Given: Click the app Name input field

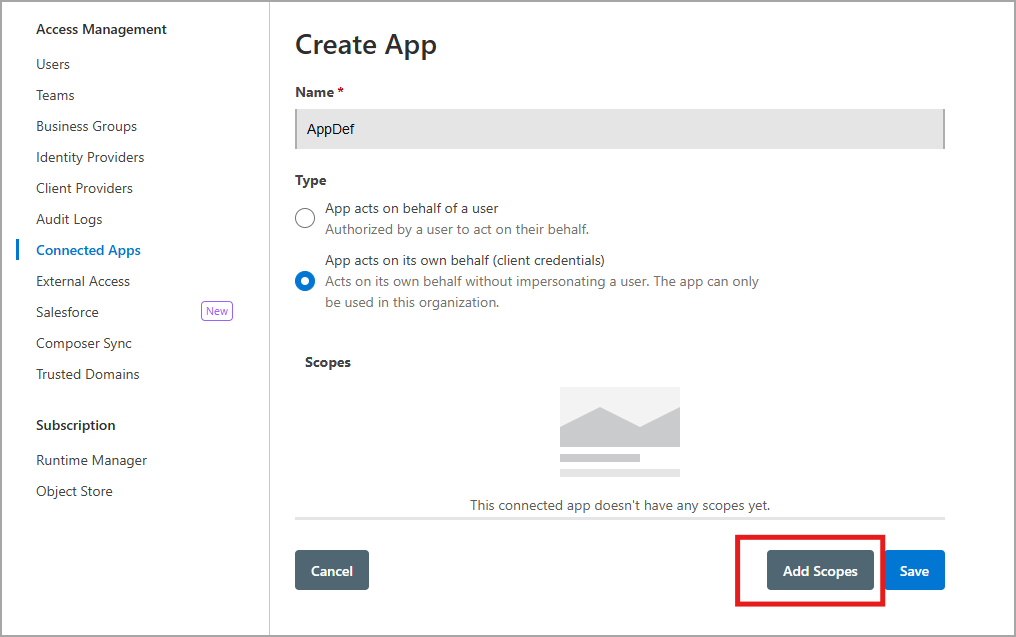Looking at the screenshot, I should (x=619, y=130).
